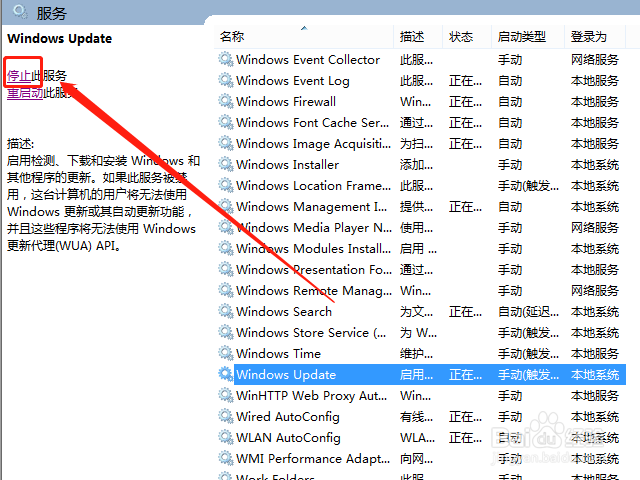This screenshot has height=480, width=640.
Task: Click the gear icon beside Windows Presentation Foundation
Action: 226,269
